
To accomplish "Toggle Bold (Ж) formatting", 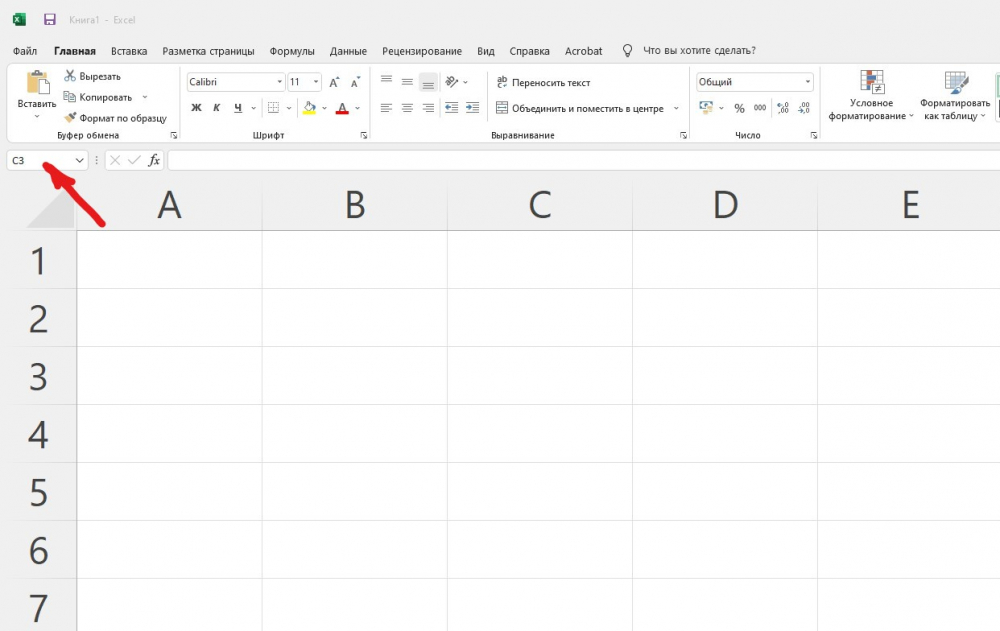I will click(x=196, y=108).
